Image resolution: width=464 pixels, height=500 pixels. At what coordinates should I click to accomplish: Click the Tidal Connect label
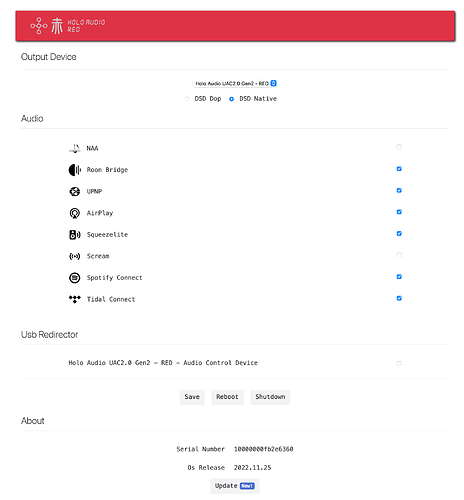pos(111,299)
